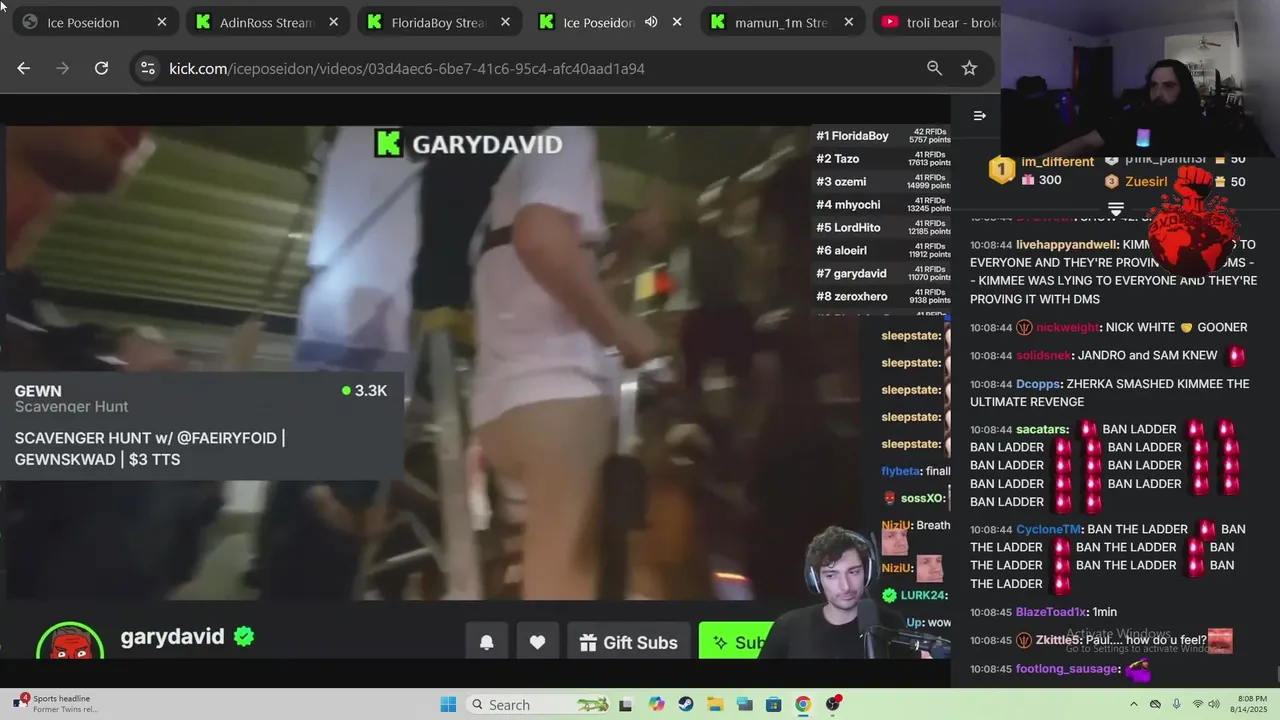Close the AdinRoss Stream tab

point(333,22)
